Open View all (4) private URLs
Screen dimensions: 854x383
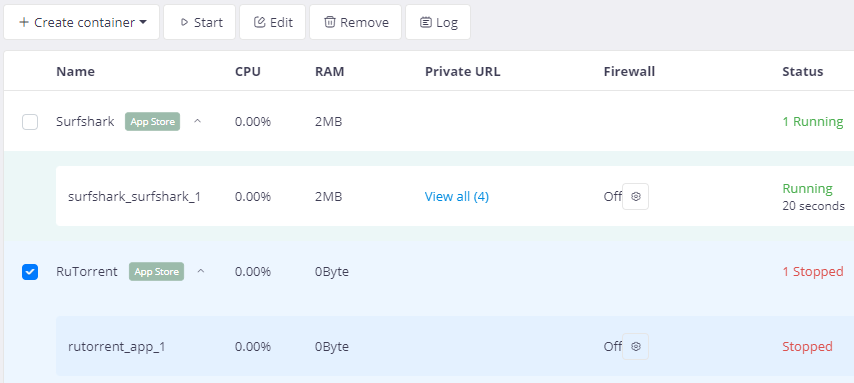tap(456, 197)
